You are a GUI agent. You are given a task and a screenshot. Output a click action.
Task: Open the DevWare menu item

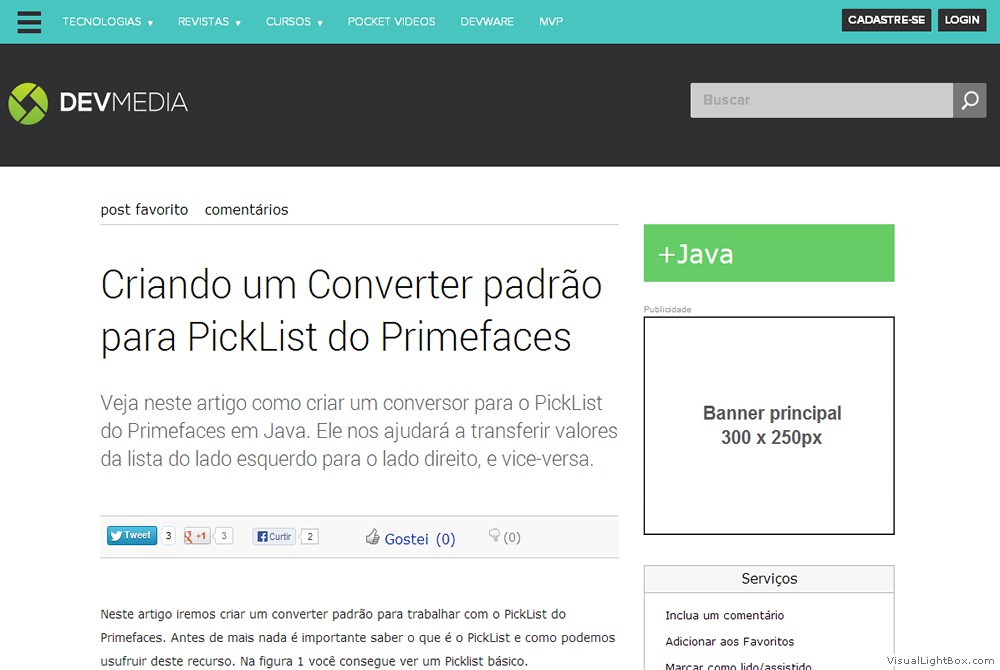tap(487, 22)
